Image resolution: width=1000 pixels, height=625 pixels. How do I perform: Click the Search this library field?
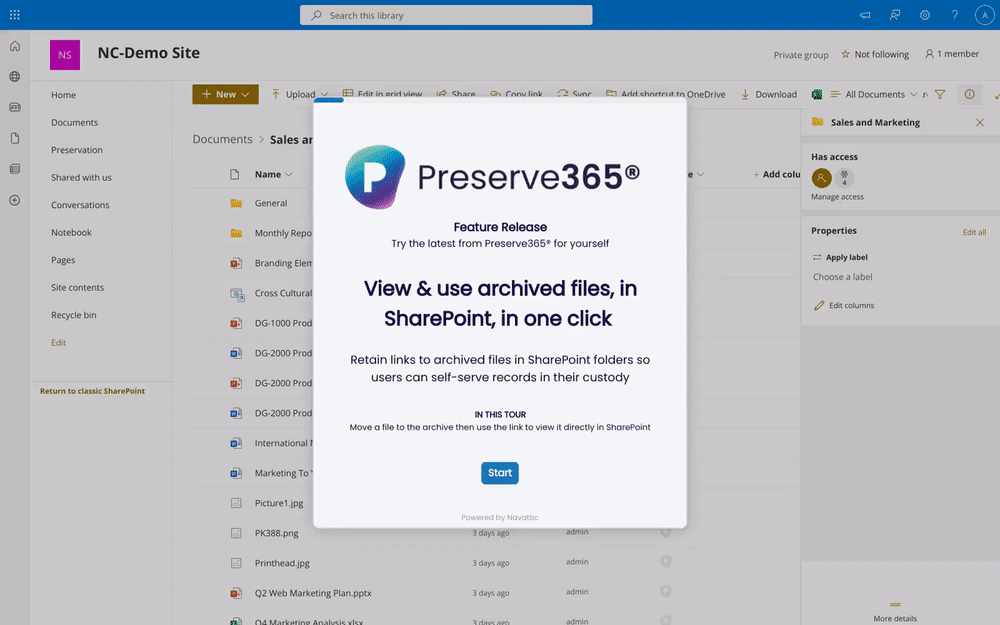[x=446, y=15]
